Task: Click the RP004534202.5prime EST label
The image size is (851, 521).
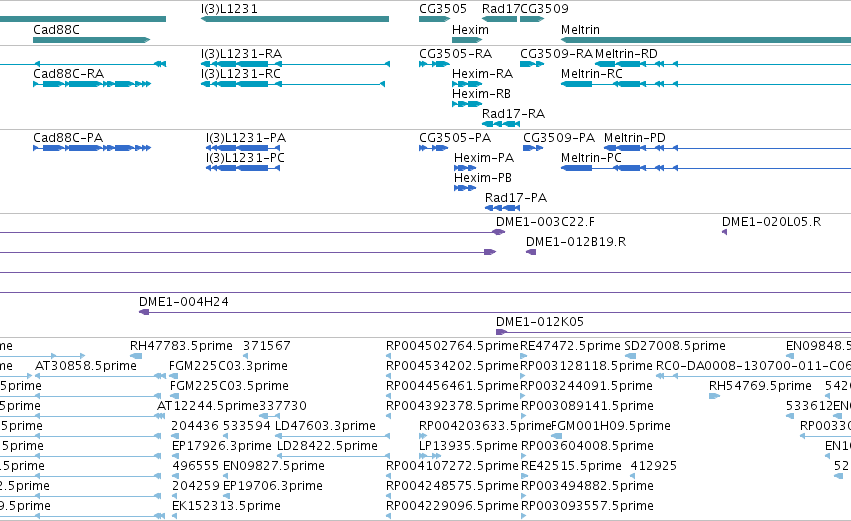Action: click(x=453, y=366)
